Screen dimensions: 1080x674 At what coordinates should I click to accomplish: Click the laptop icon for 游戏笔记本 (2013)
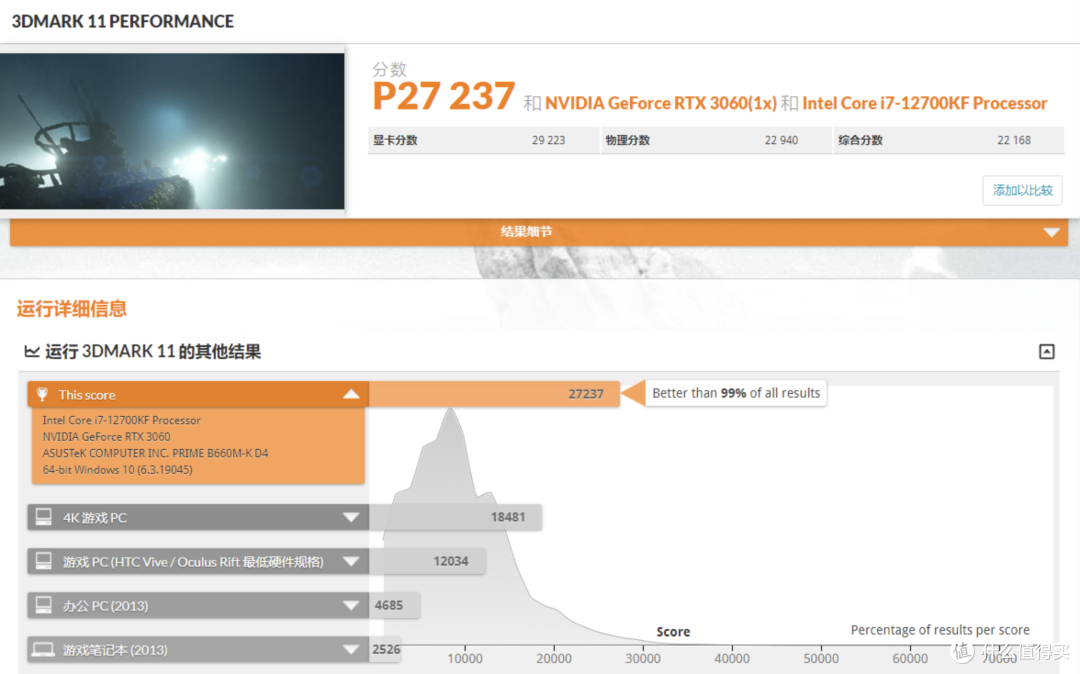click(x=43, y=649)
